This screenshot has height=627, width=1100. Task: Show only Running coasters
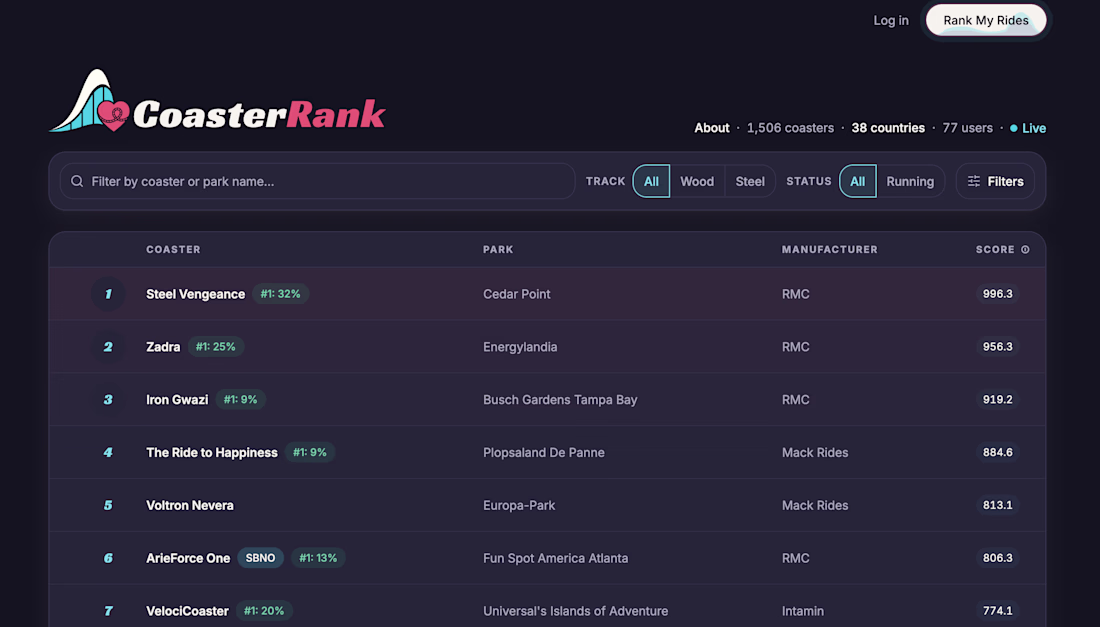click(x=910, y=182)
